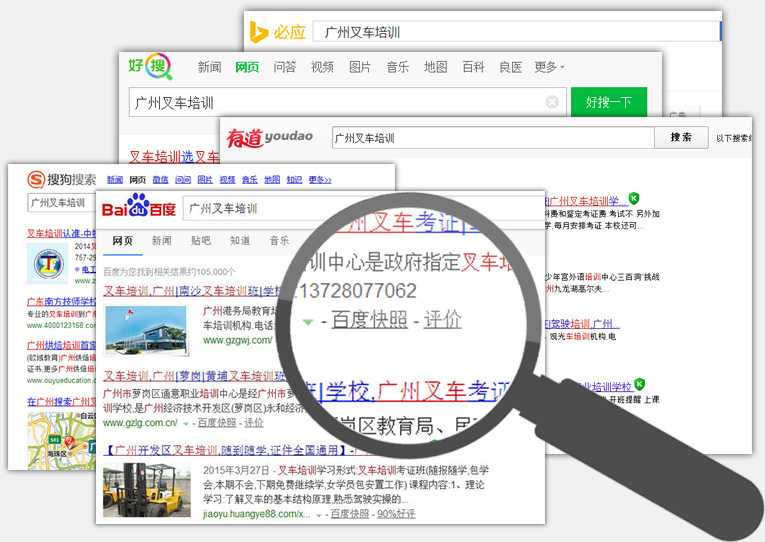Open 良医 tab in 好搜
Screen dimensions: 765x542
[510, 67]
